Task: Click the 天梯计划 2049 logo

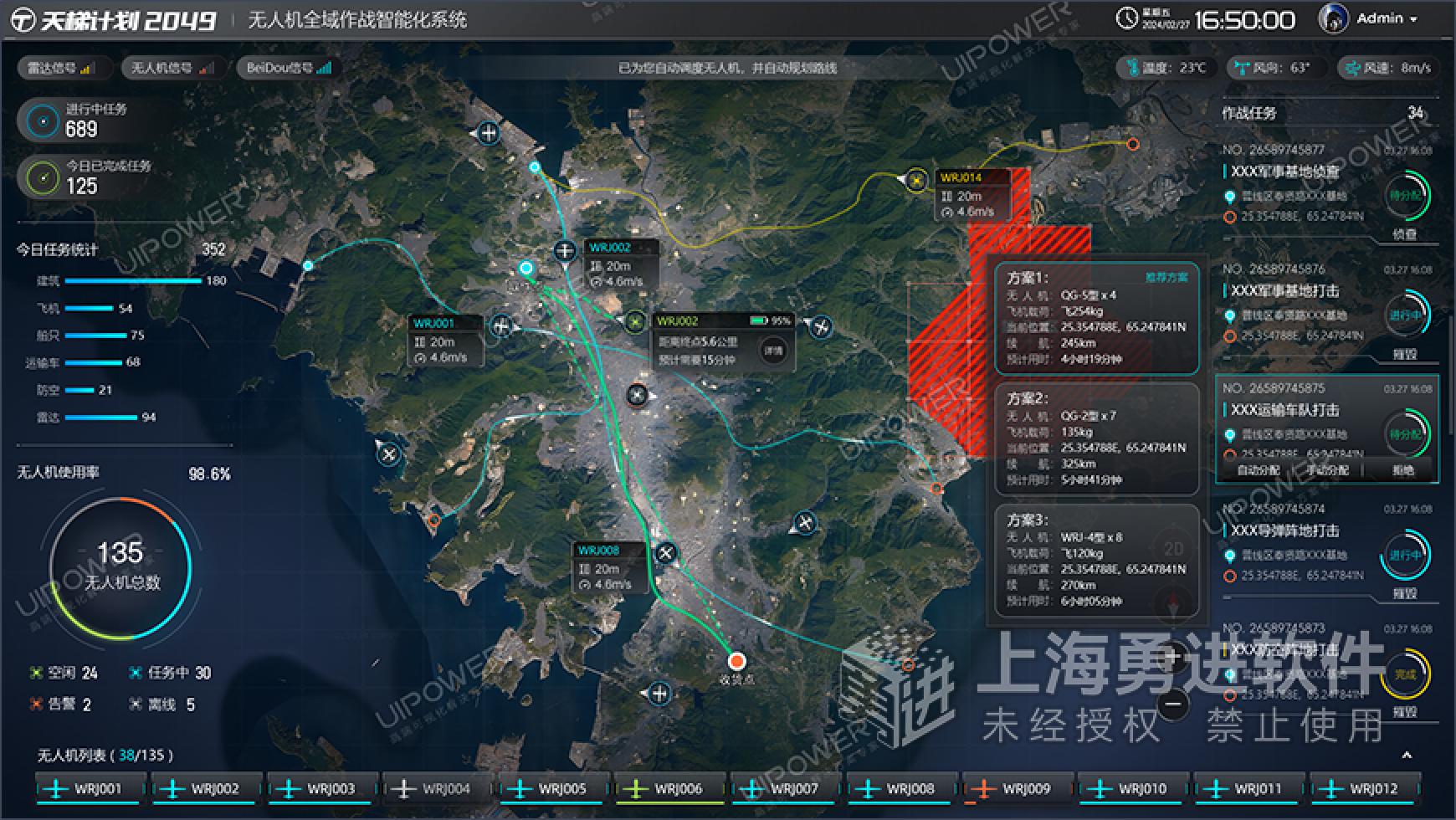Action: coord(115,20)
